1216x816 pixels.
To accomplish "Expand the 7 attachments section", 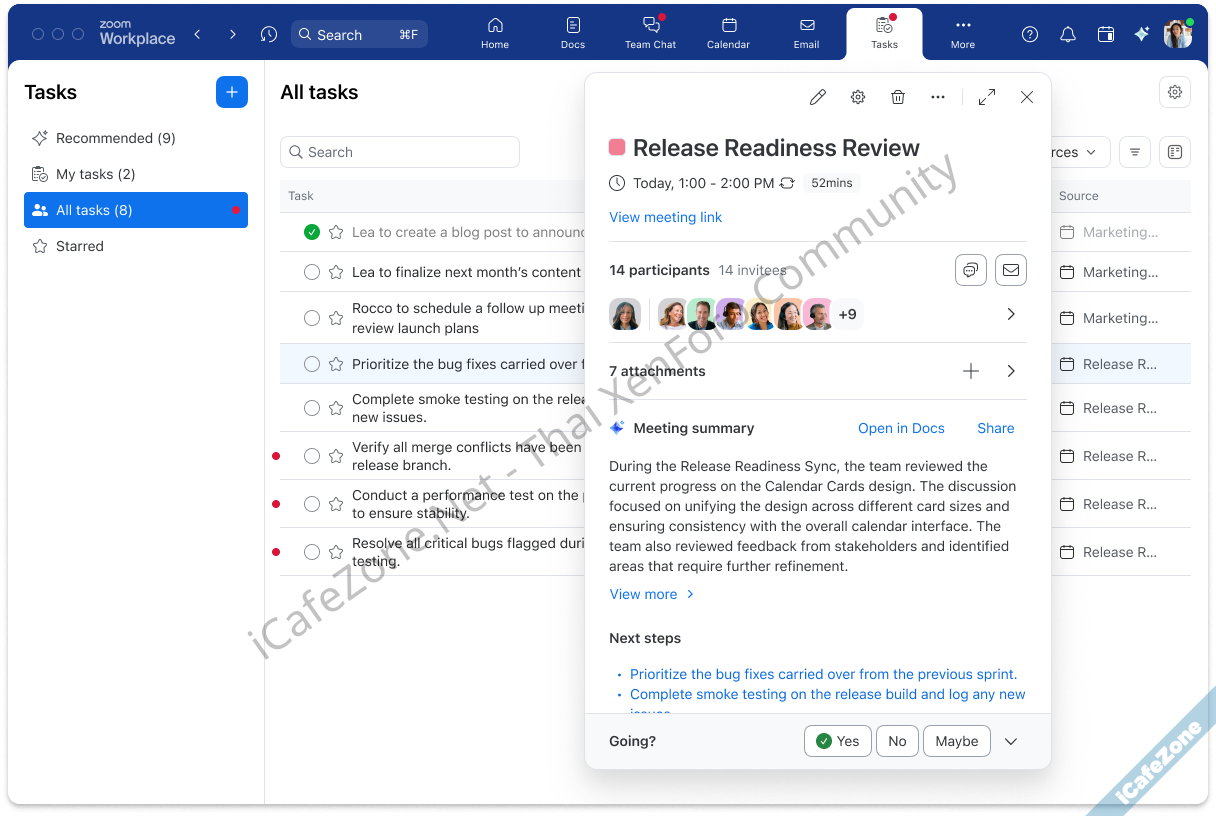I will pyautogui.click(x=1010, y=371).
